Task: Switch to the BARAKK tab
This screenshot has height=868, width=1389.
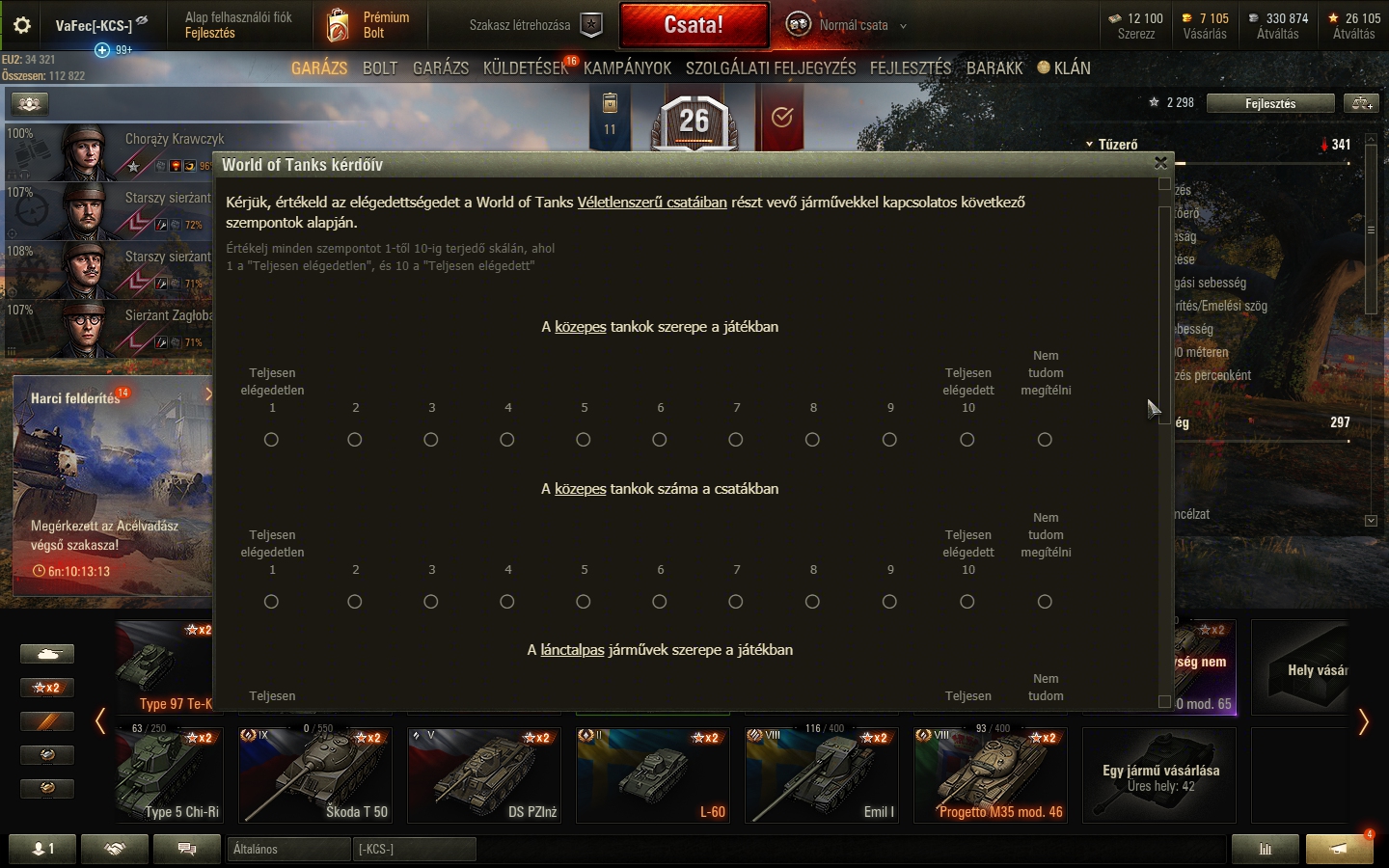Action: pyautogui.click(x=994, y=68)
